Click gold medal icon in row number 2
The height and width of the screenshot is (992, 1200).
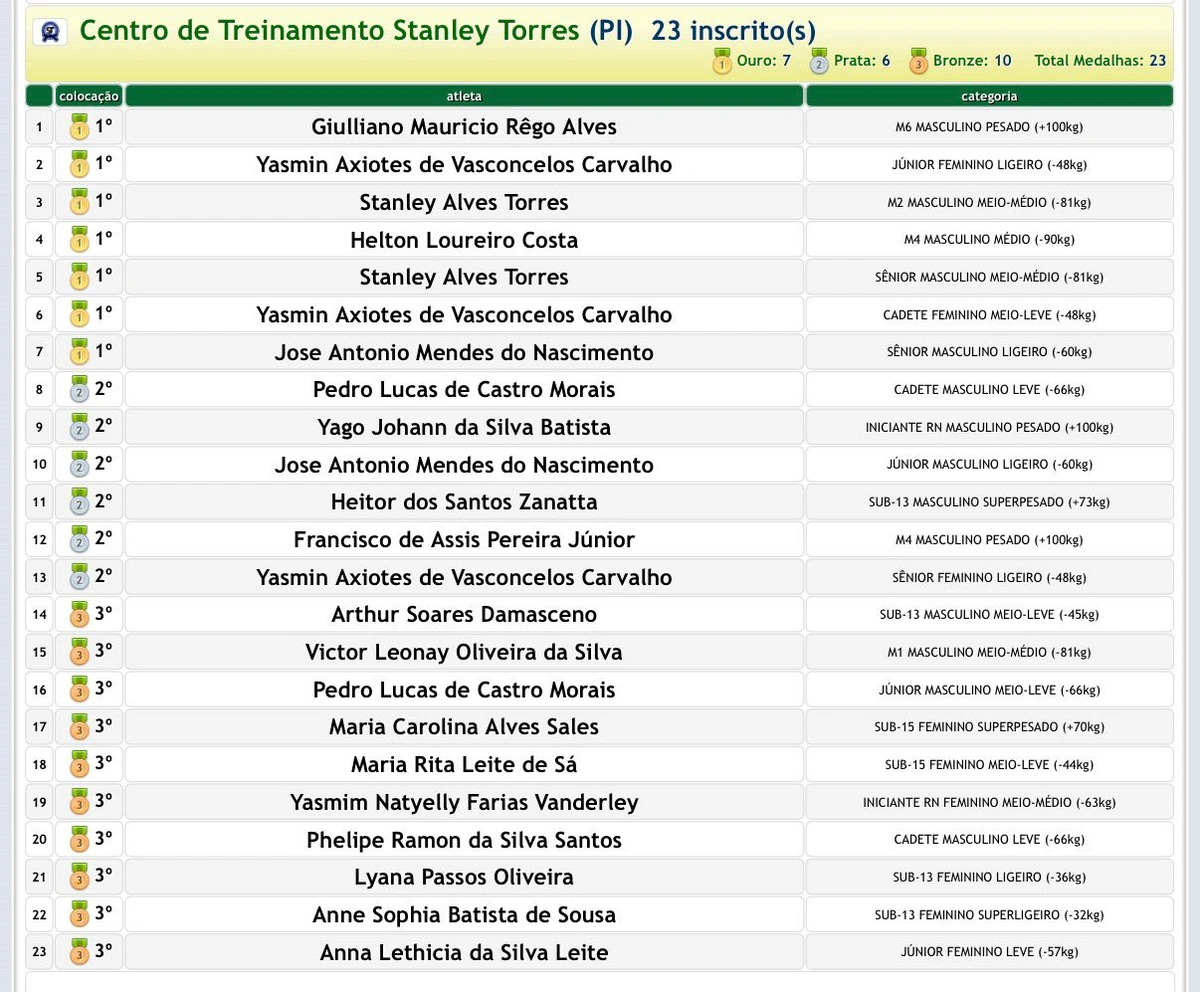point(79,165)
